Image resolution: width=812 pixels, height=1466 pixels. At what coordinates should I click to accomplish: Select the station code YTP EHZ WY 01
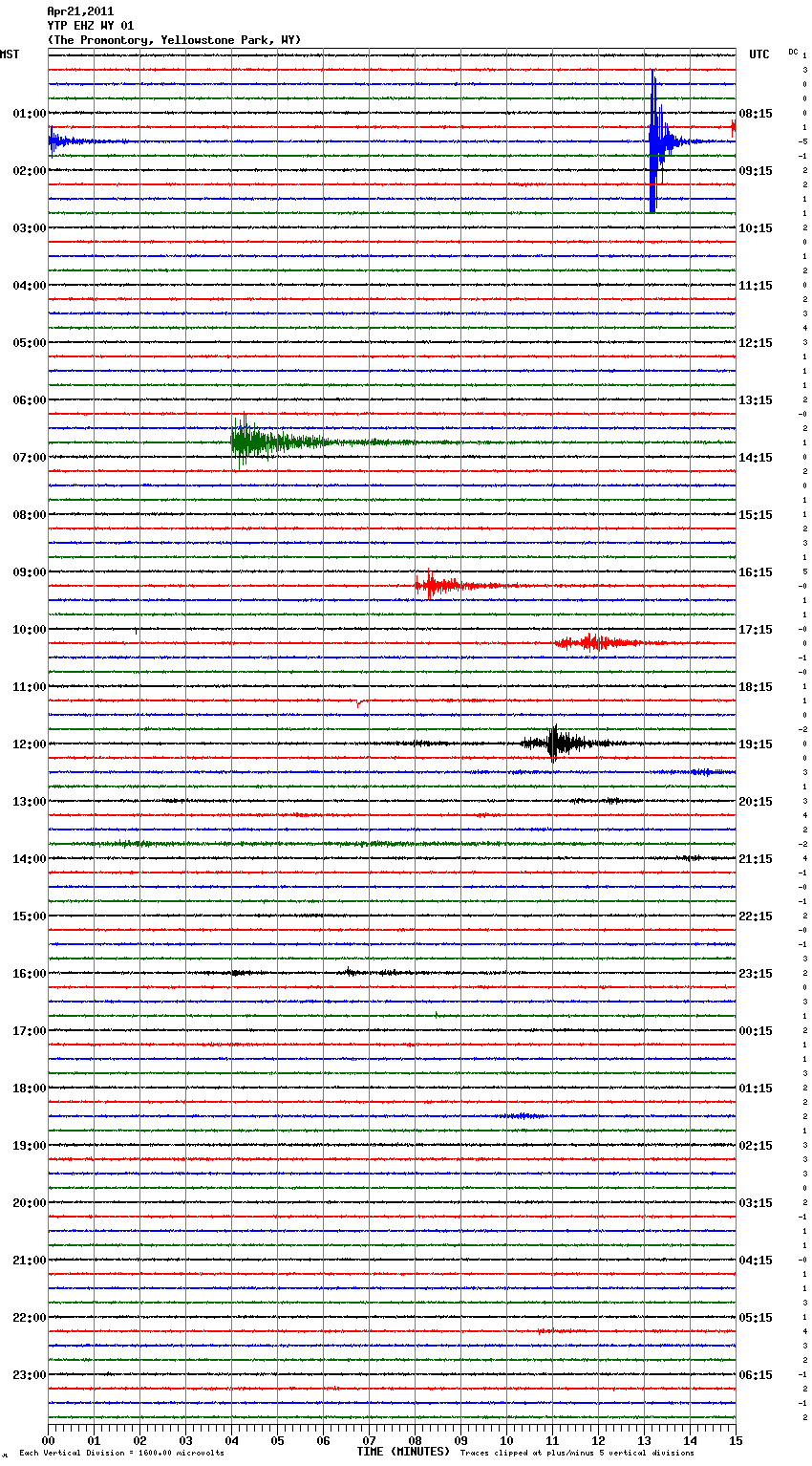pyautogui.click(x=91, y=26)
